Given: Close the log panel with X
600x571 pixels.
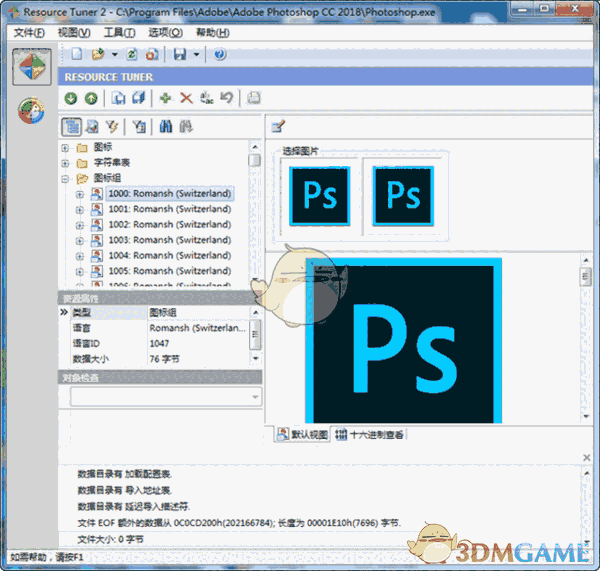Looking at the screenshot, I should click(x=587, y=457).
